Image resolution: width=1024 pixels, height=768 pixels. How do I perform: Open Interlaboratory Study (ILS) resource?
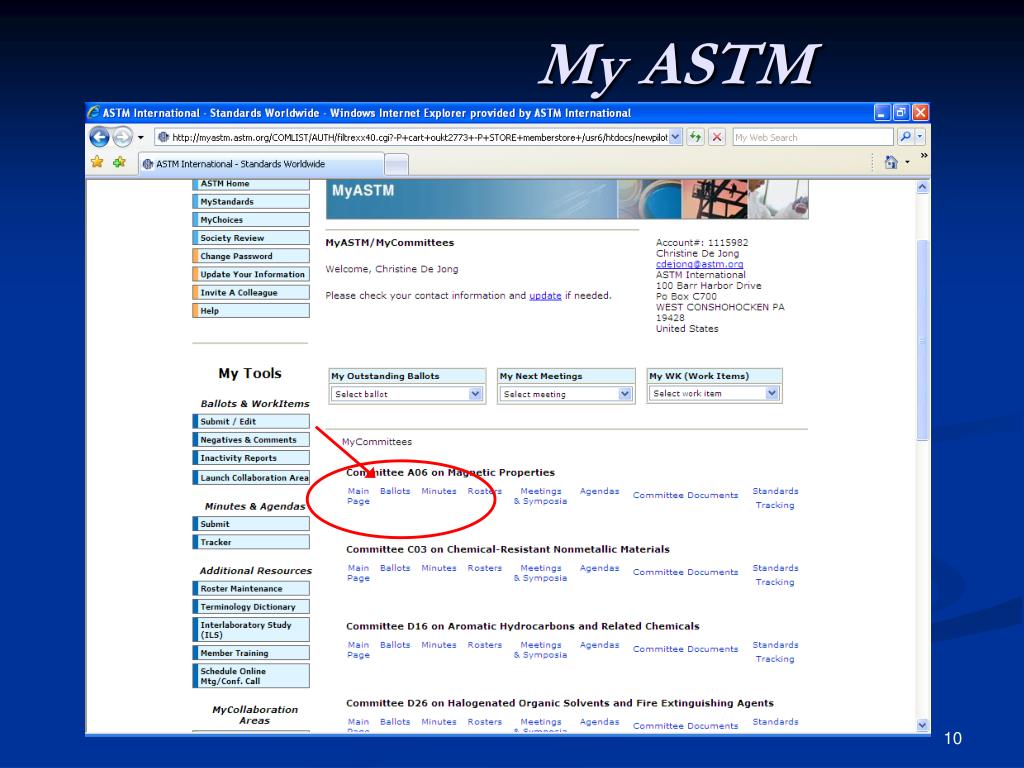(x=251, y=630)
